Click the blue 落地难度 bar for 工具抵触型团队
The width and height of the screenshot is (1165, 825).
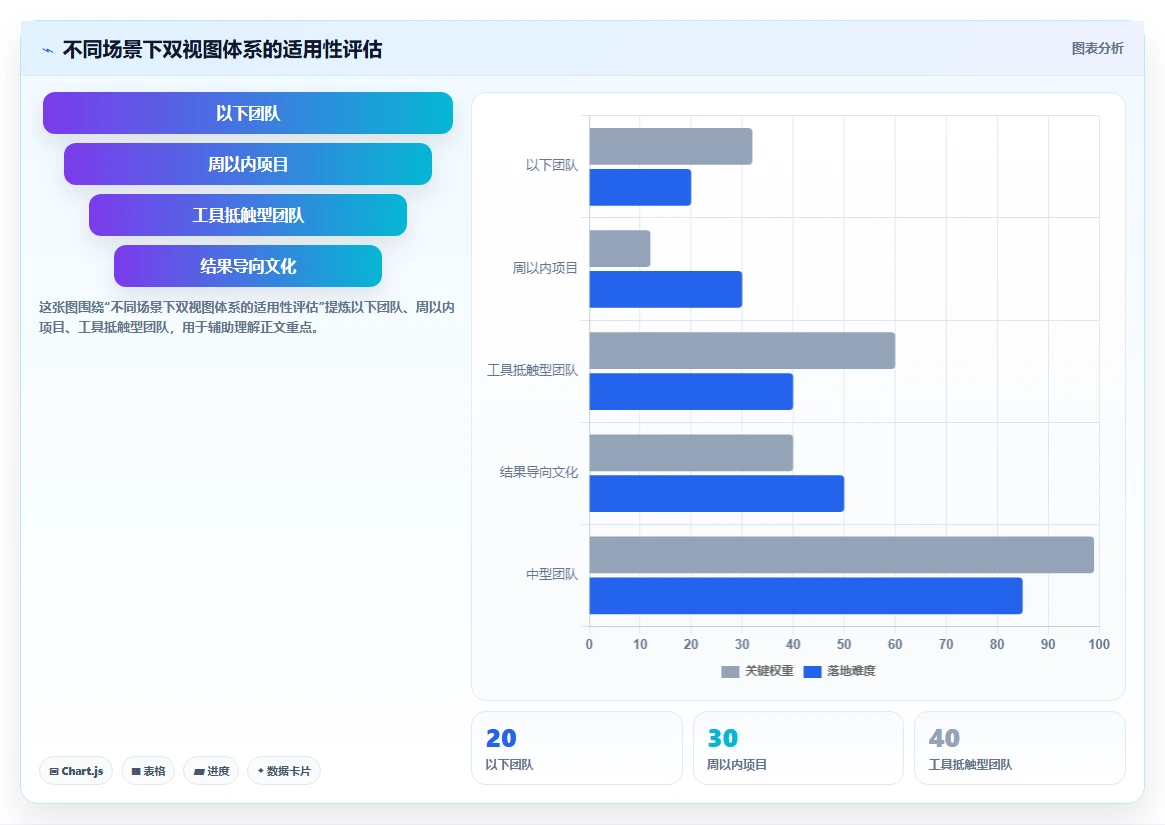pyautogui.click(x=691, y=391)
